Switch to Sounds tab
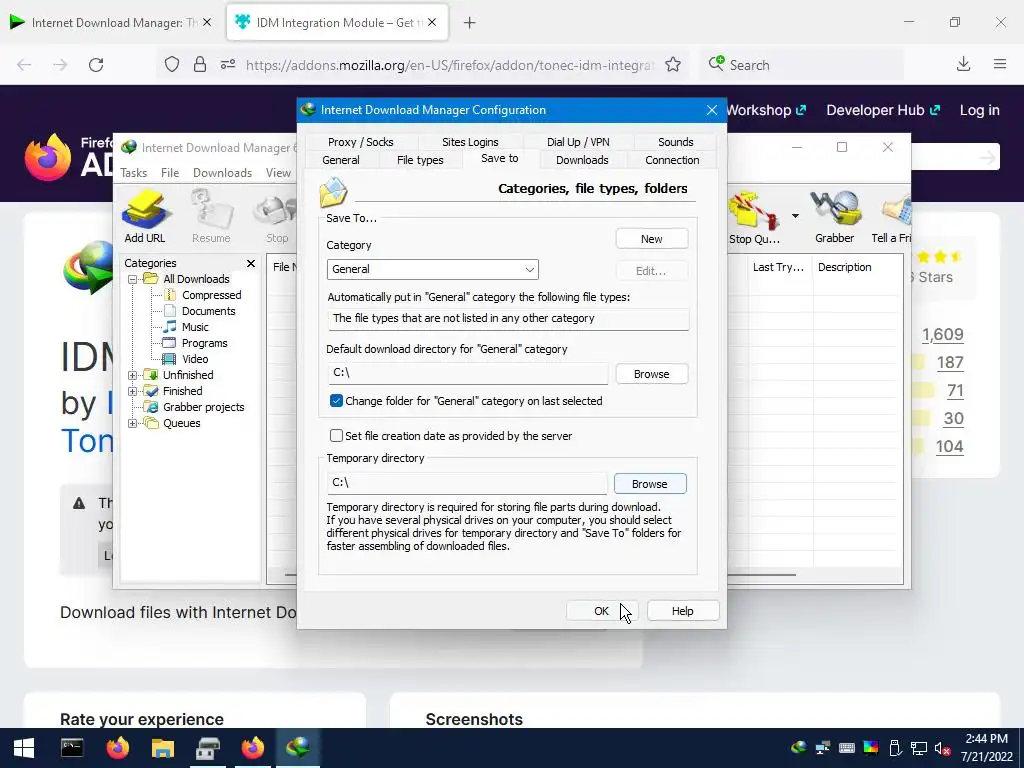The image size is (1024, 768). click(x=675, y=142)
